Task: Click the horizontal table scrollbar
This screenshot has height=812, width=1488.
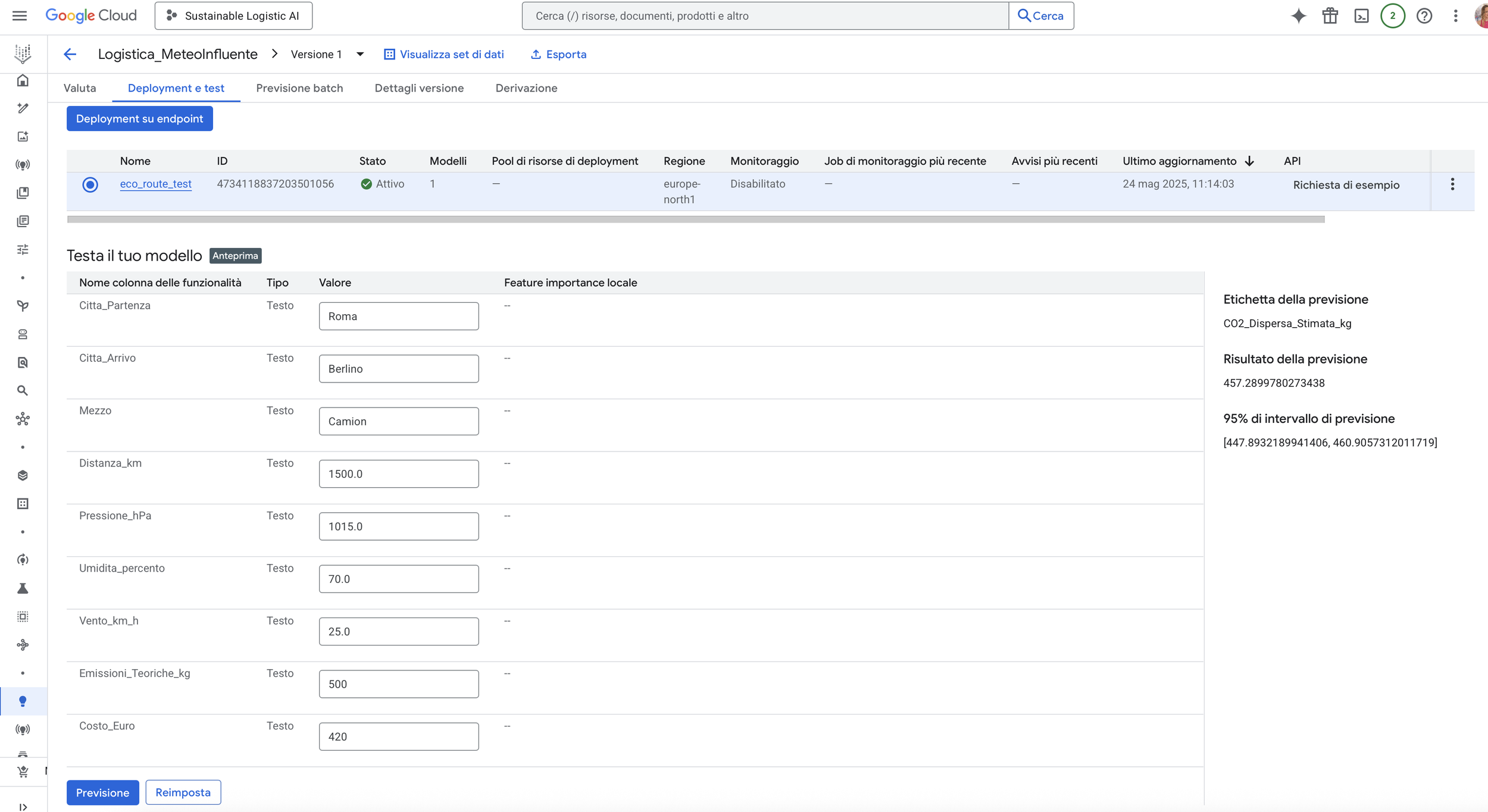Action: coord(695,220)
